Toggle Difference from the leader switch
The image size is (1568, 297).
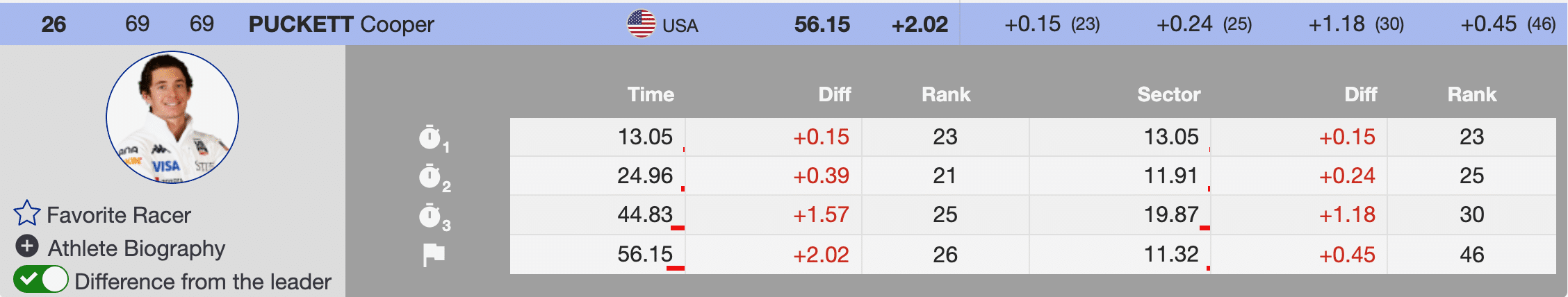(41, 280)
